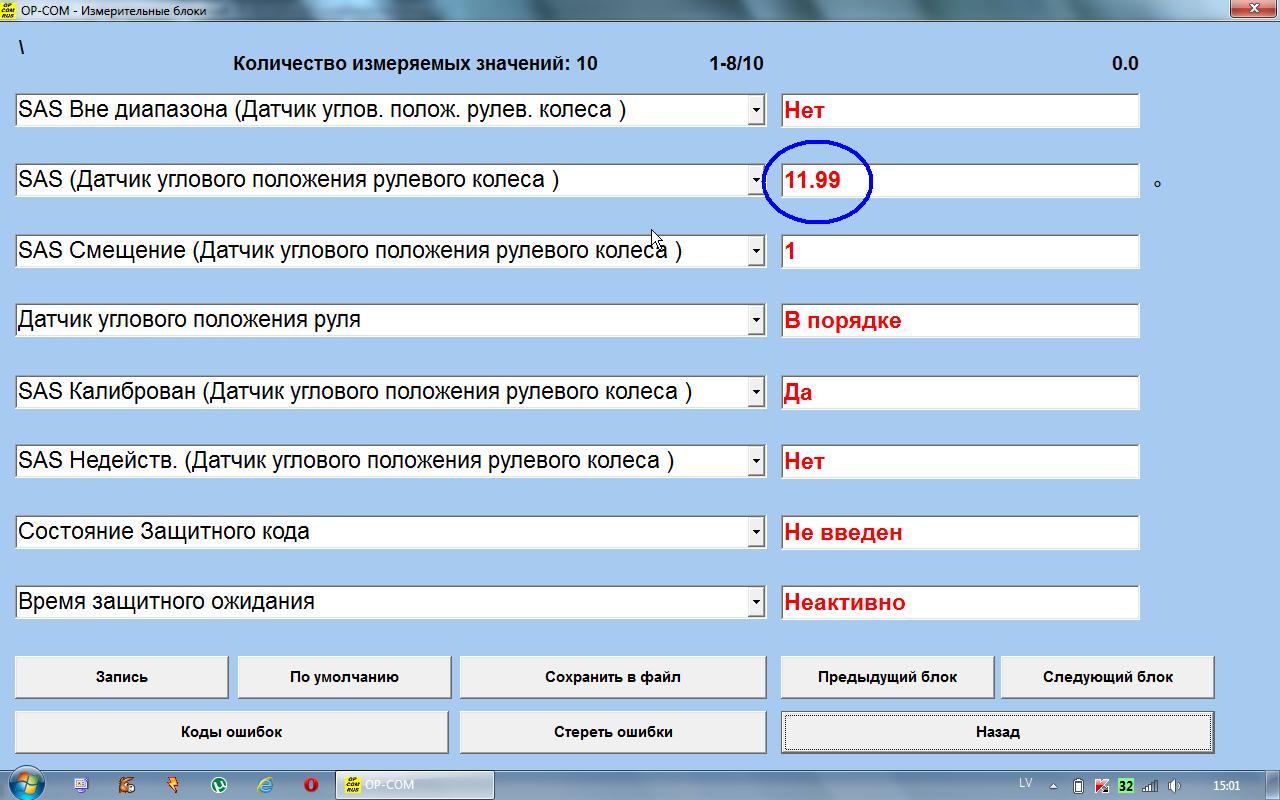Image resolution: width=1280 pixels, height=800 pixels.
Task: Open the 'Состояние Защитного кода' dropdown
Action: pyautogui.click(x=756, y=533)
